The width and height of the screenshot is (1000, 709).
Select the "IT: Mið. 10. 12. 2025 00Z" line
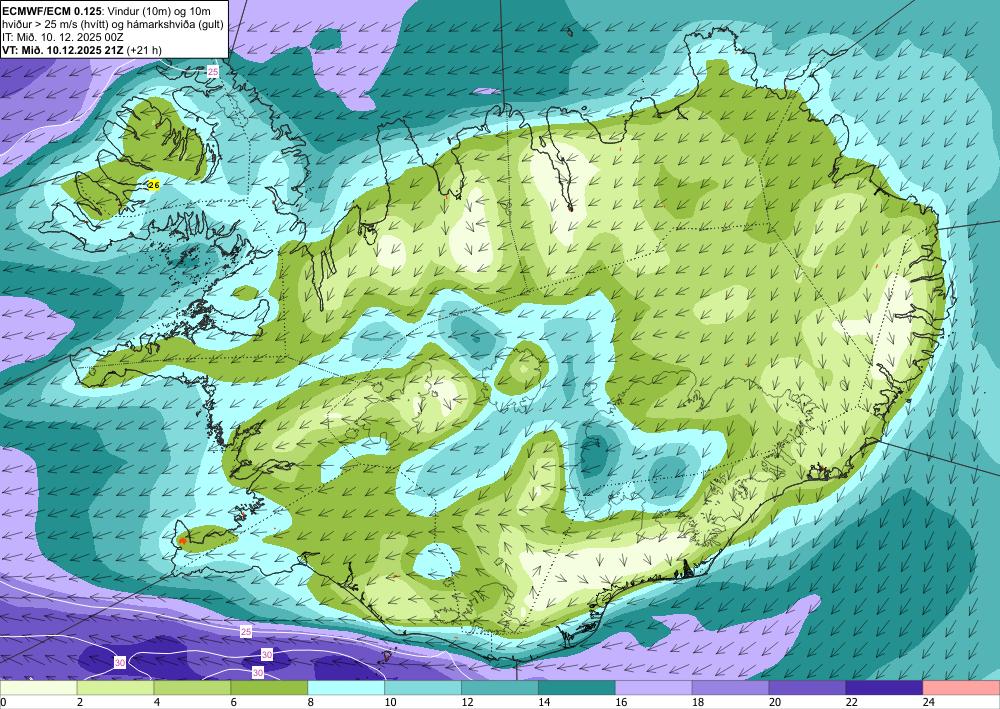pos(62,37)
